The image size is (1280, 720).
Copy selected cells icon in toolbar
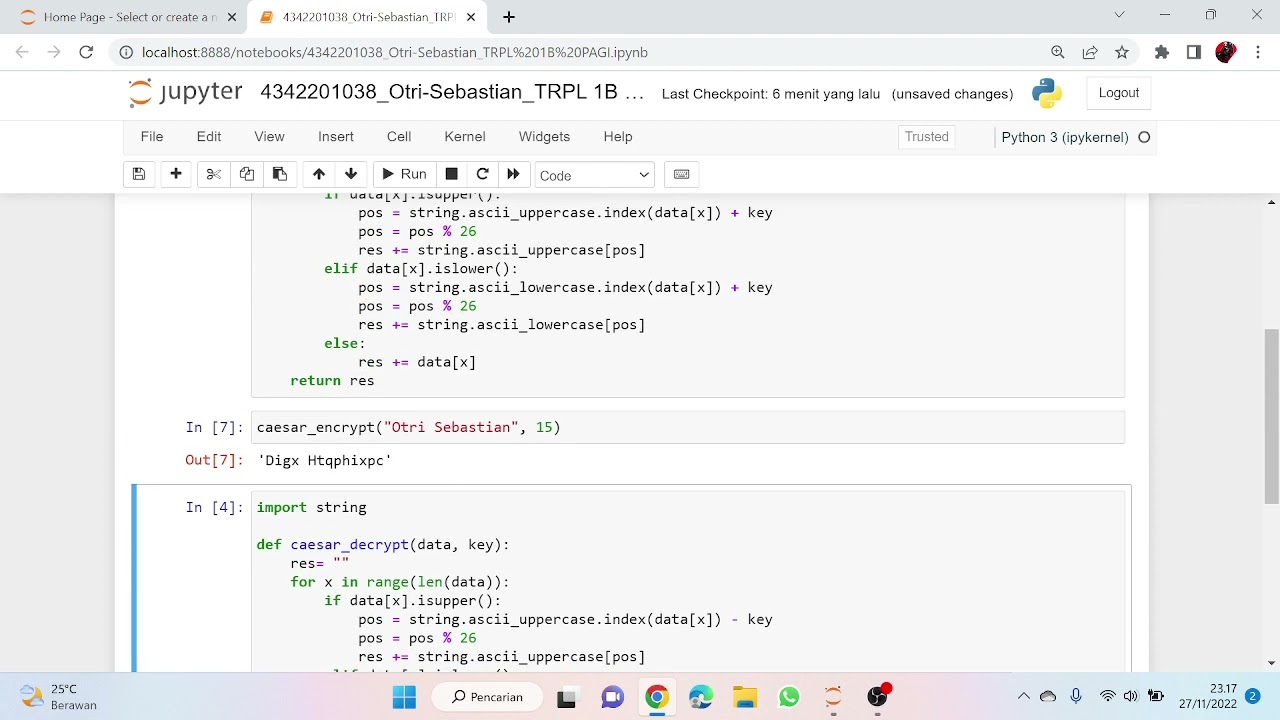[247, 174]
